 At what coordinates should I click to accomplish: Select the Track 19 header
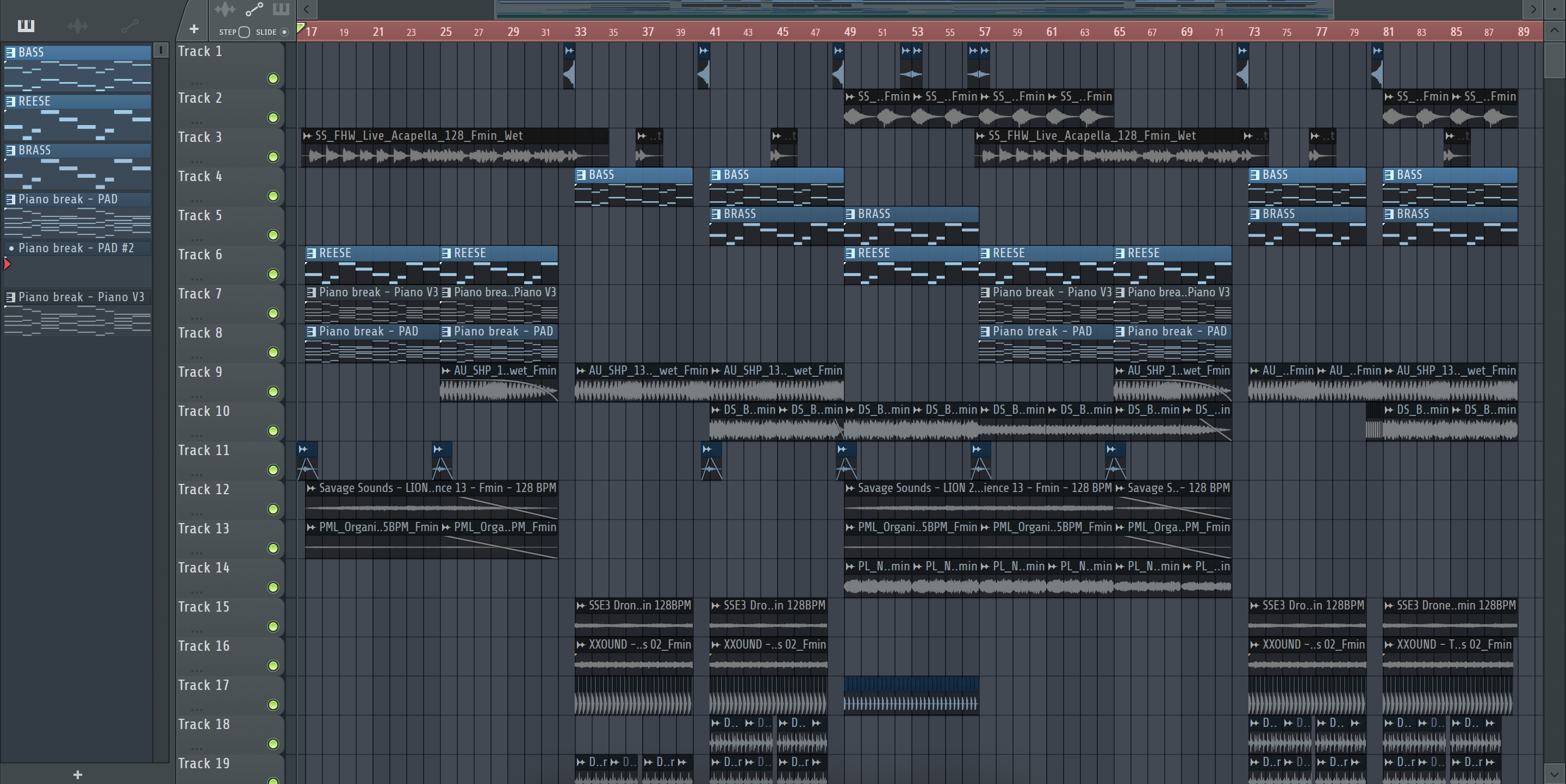pos(230,769)
